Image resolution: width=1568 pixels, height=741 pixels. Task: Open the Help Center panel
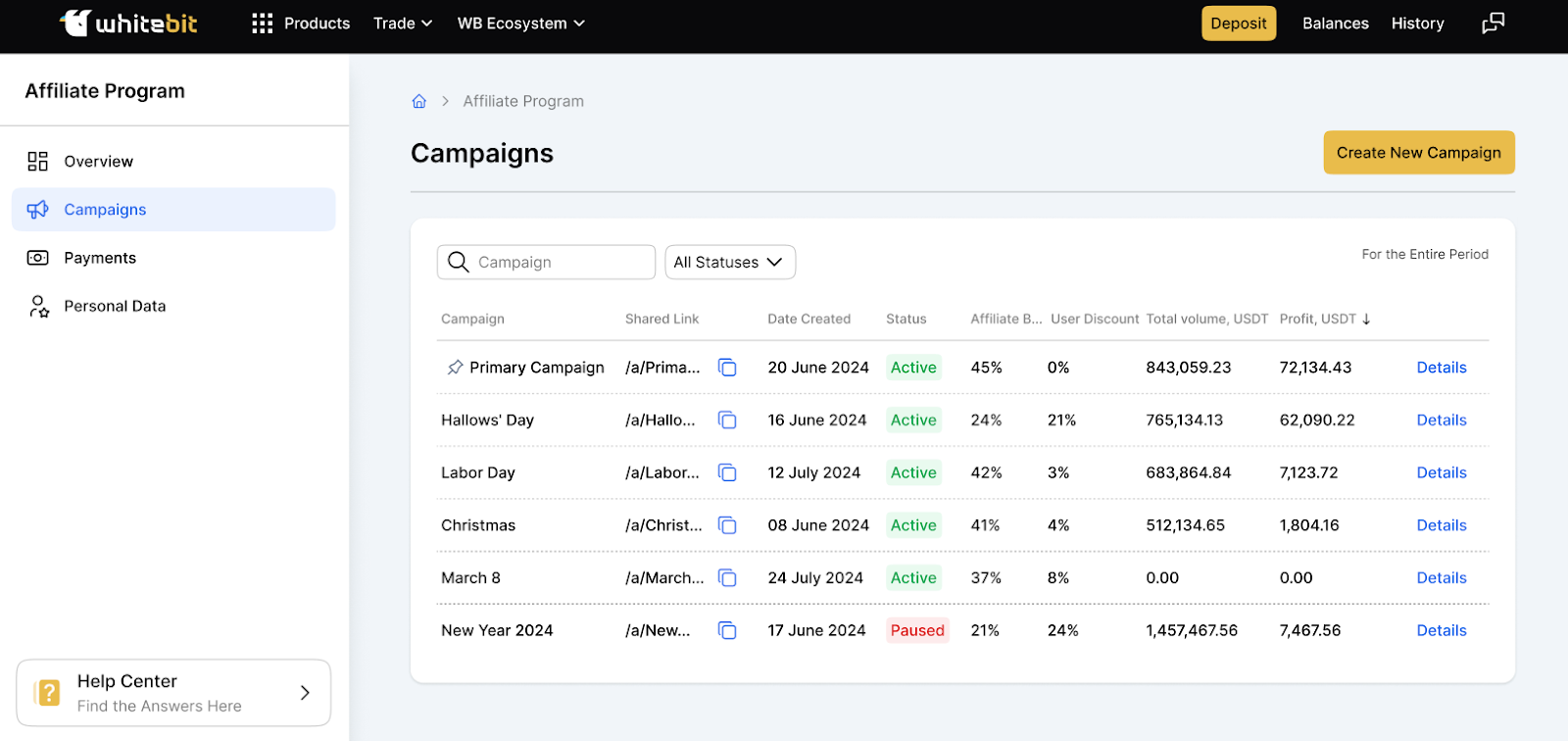(173, 693)
